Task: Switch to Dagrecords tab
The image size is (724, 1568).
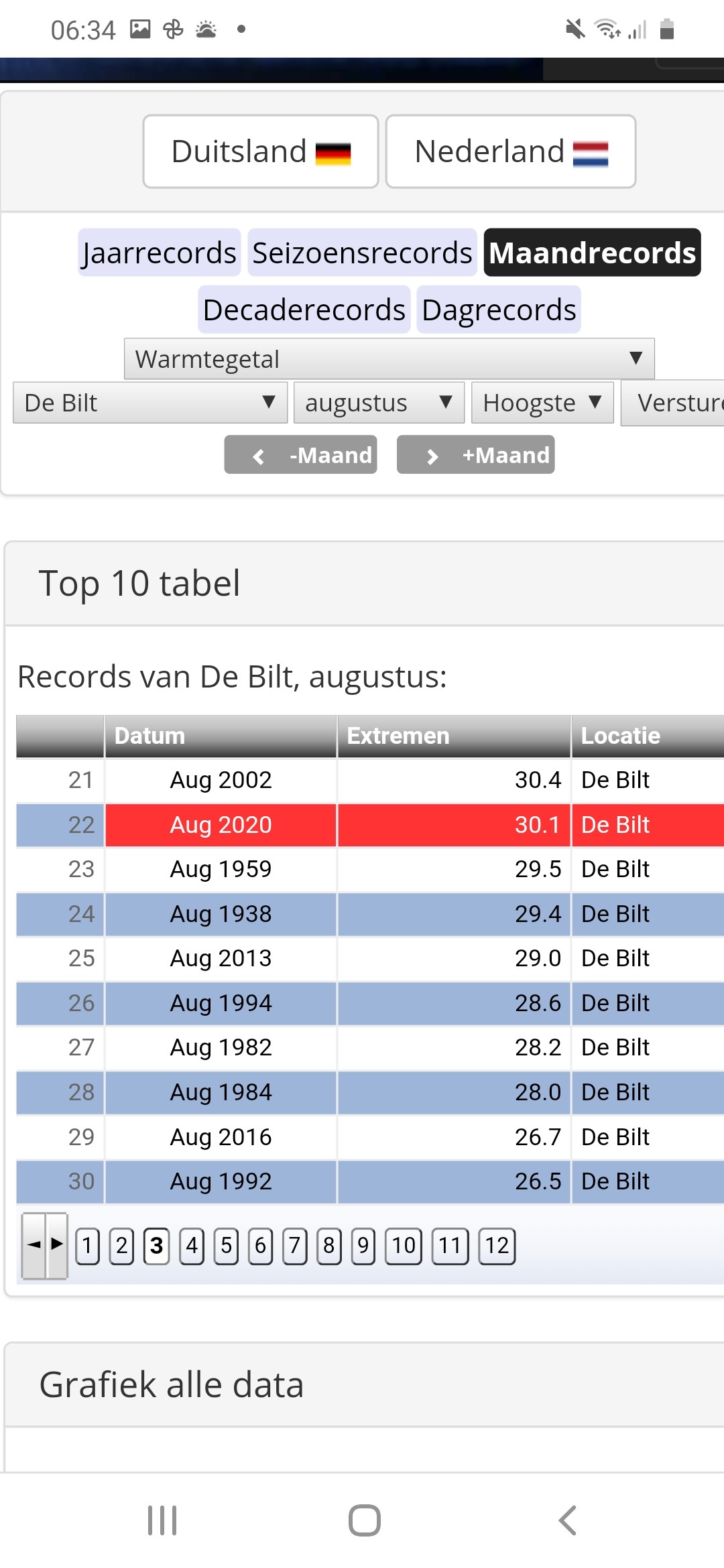Action: [x=499, y=310]
